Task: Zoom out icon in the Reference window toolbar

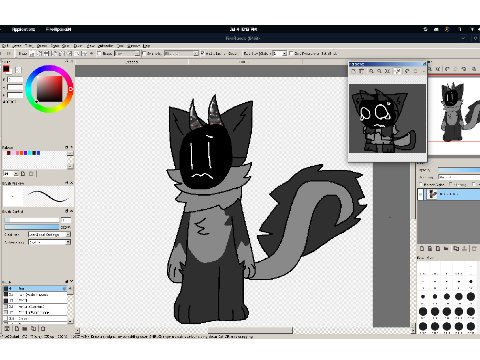Action: pyautogui.click(x=379, y=71)
